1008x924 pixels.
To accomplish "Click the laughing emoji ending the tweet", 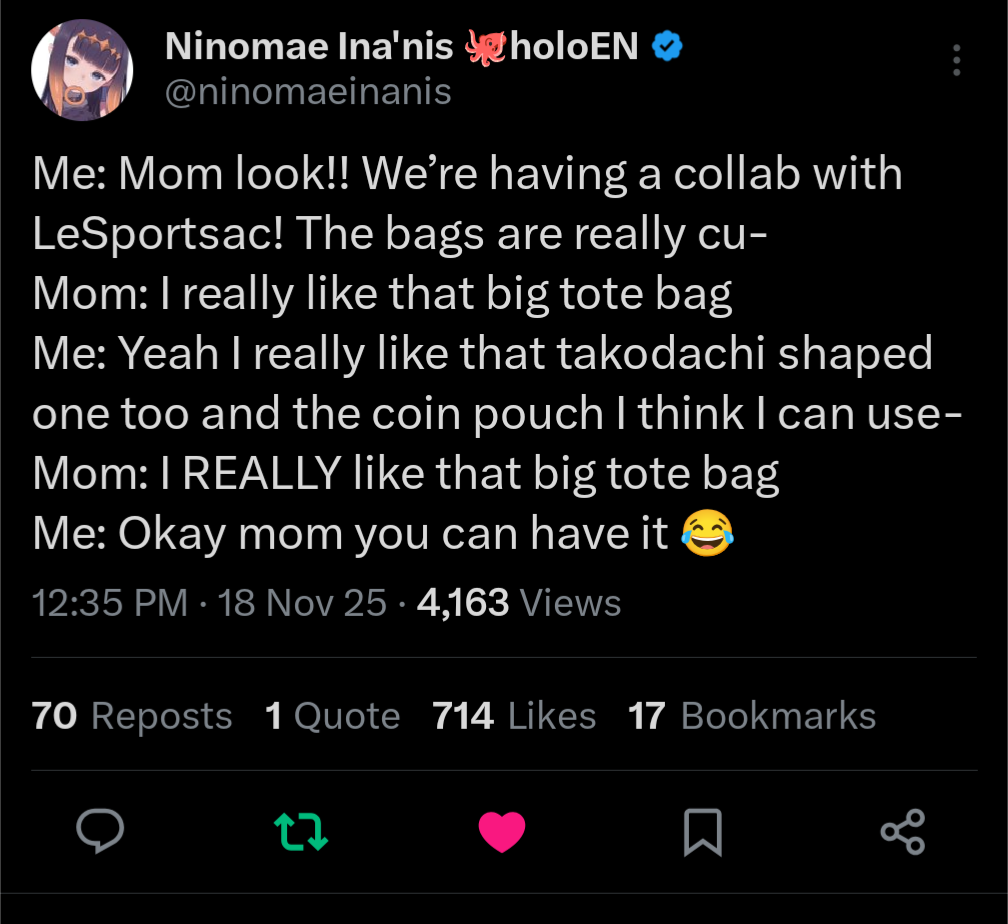I will pyautogui.click(x=706, y=533).
